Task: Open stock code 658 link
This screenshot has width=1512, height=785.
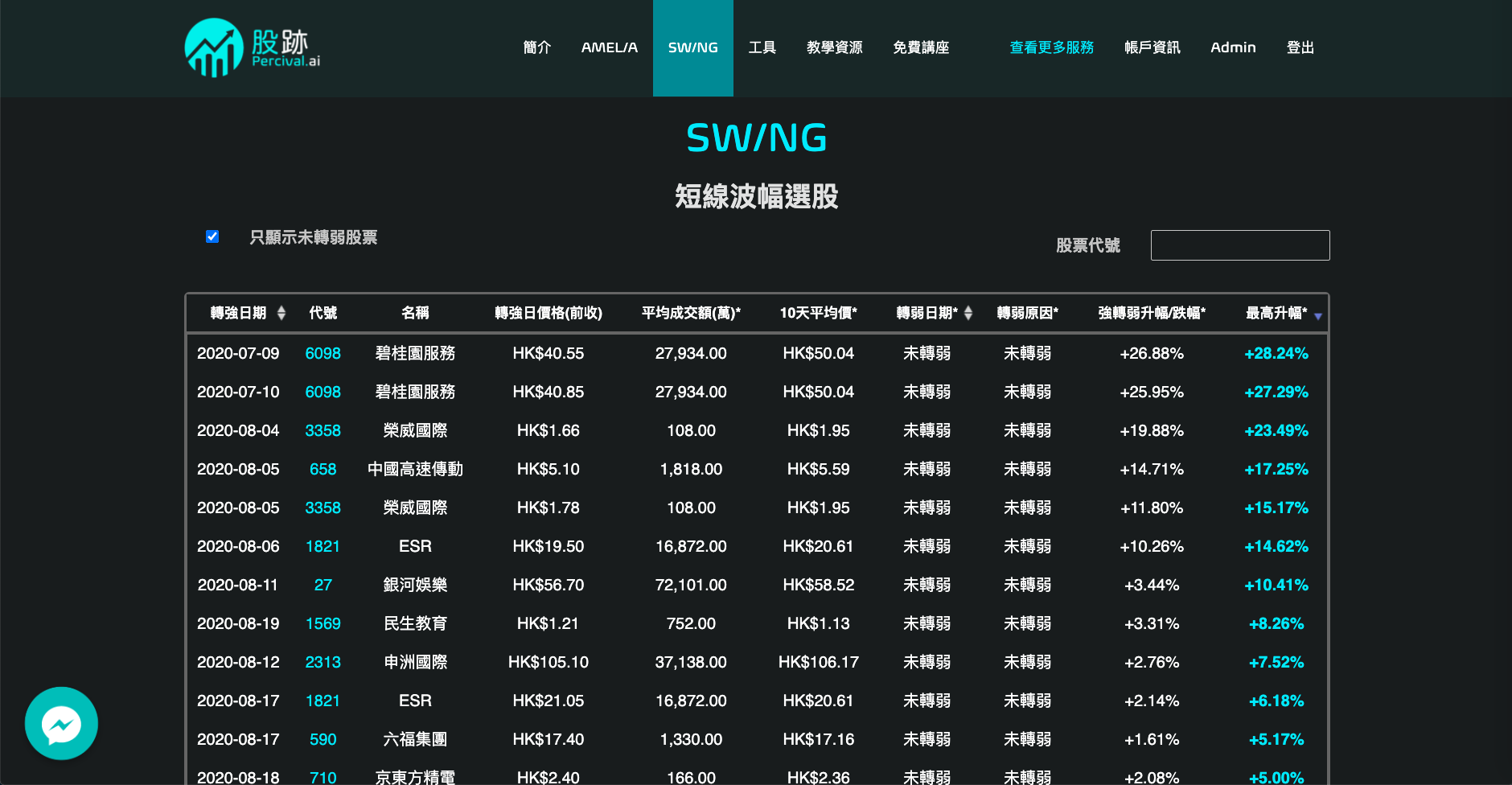Action: pyautogui.click(x=323, y=469)
